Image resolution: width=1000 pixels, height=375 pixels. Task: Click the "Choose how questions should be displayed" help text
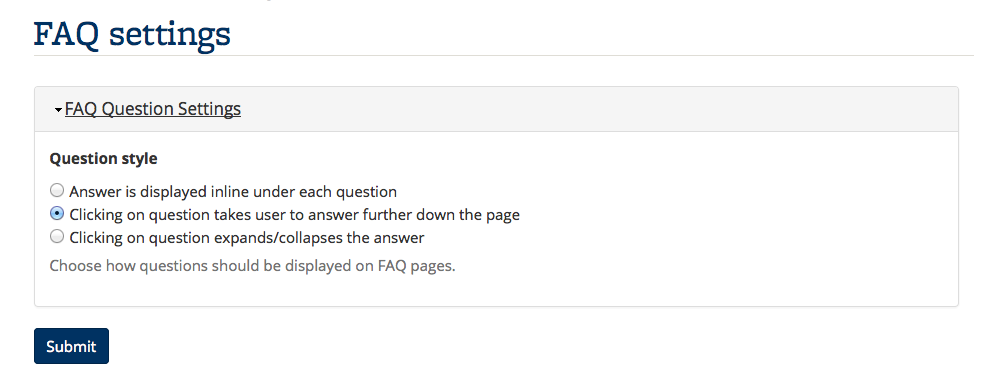[253, 265]
